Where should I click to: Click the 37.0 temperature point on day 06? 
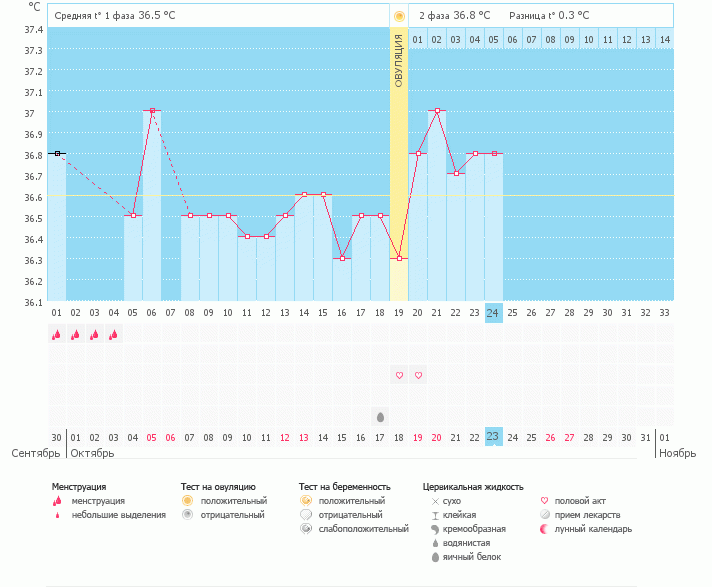click(152, 111)
